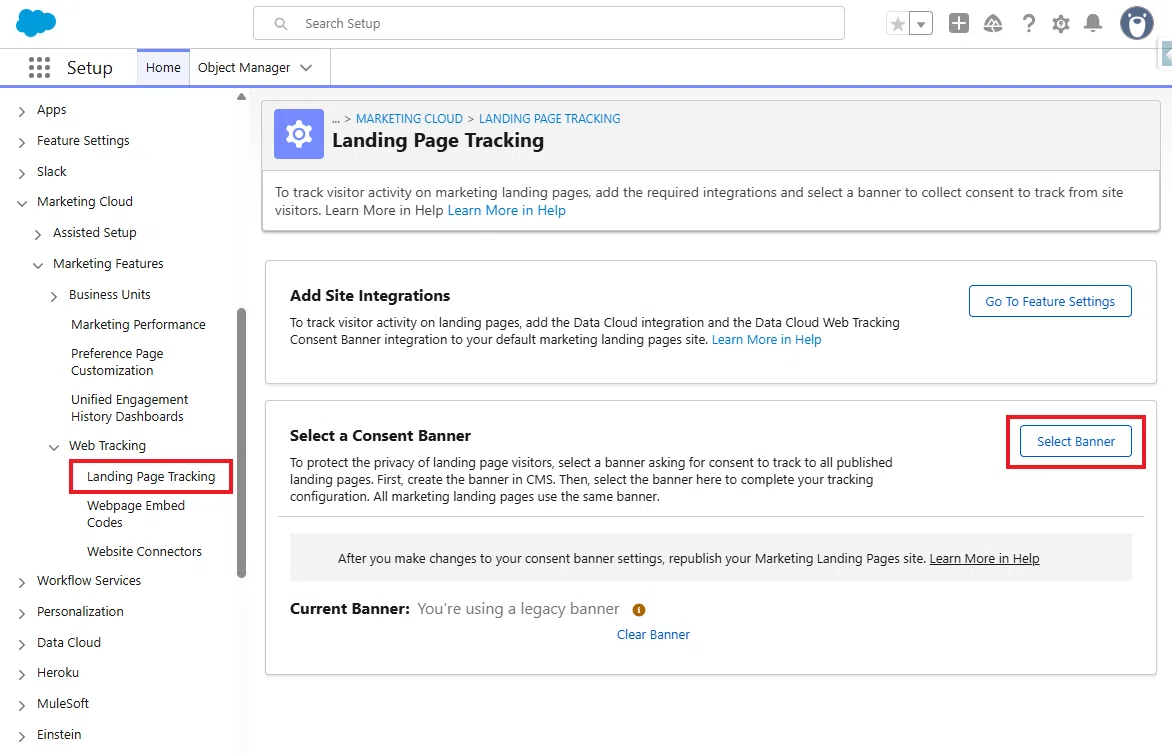Screen dimensions: 1172x753
Task: Switch to the Home tab
Action: [163, 67]
